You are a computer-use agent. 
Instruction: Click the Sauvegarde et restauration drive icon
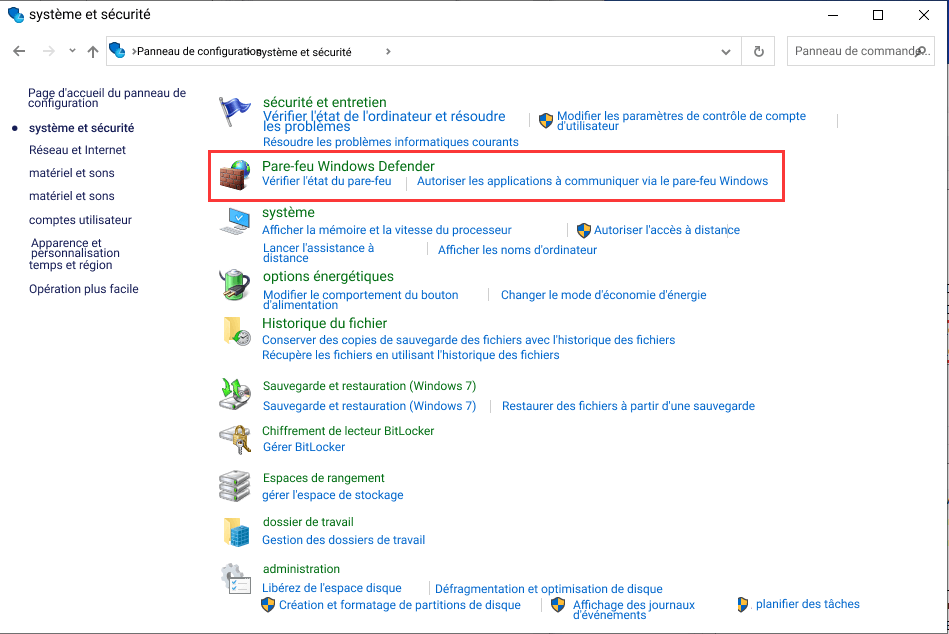click(235, 394)
